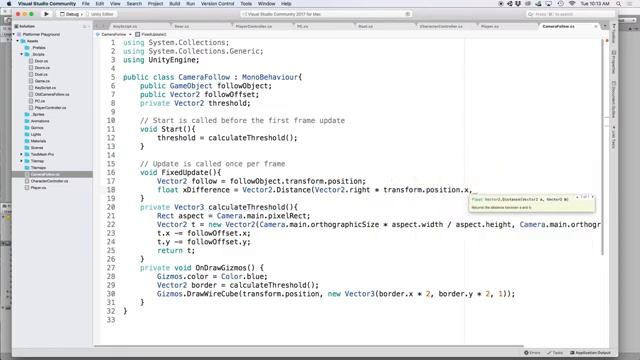This screenshot has width=640, height=360.
Task: Click the Visual Studio Community app menu
Action: (x=47, y=4)
